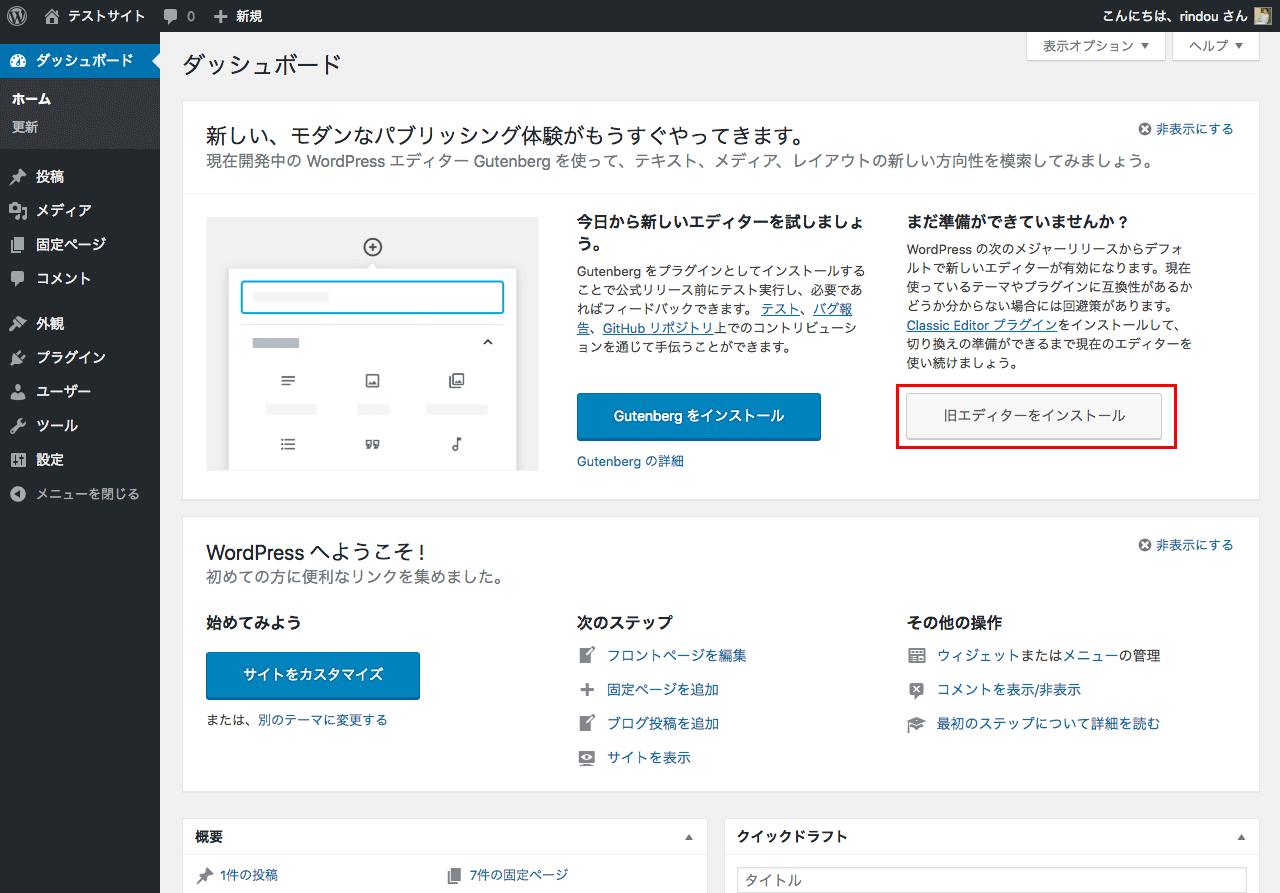The width and height of the screenshot is (1280, 893).
Task: Open the 表示オプション dropdown
Action: 1096,46
